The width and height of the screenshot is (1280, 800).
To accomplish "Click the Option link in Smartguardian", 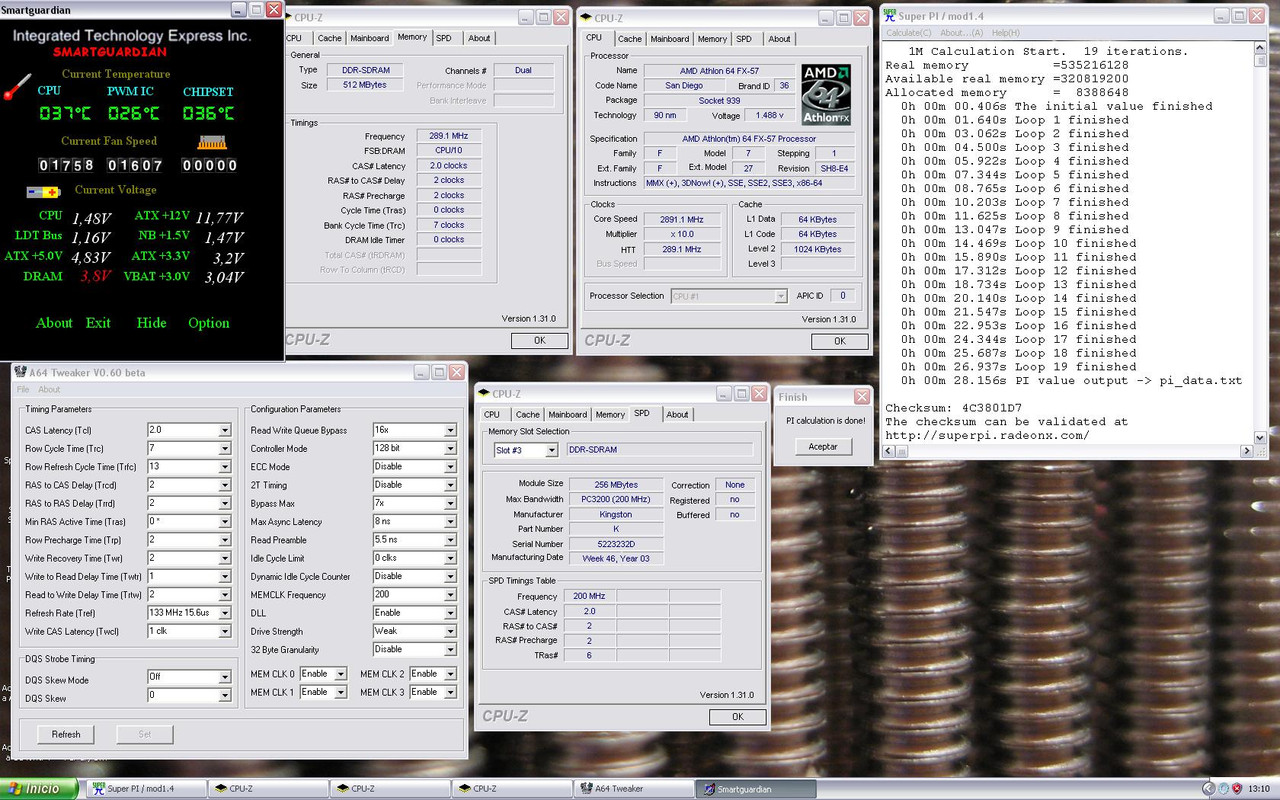I will pyautogui.click(x=209, y=323).
